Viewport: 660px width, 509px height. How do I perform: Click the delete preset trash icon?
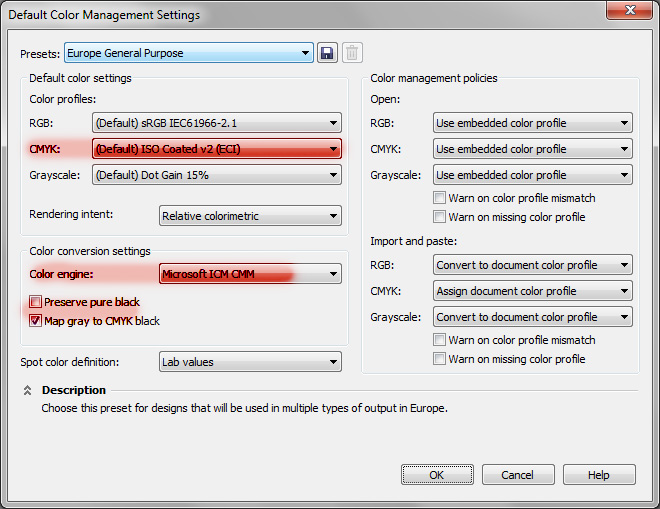[x=352, y=53]
